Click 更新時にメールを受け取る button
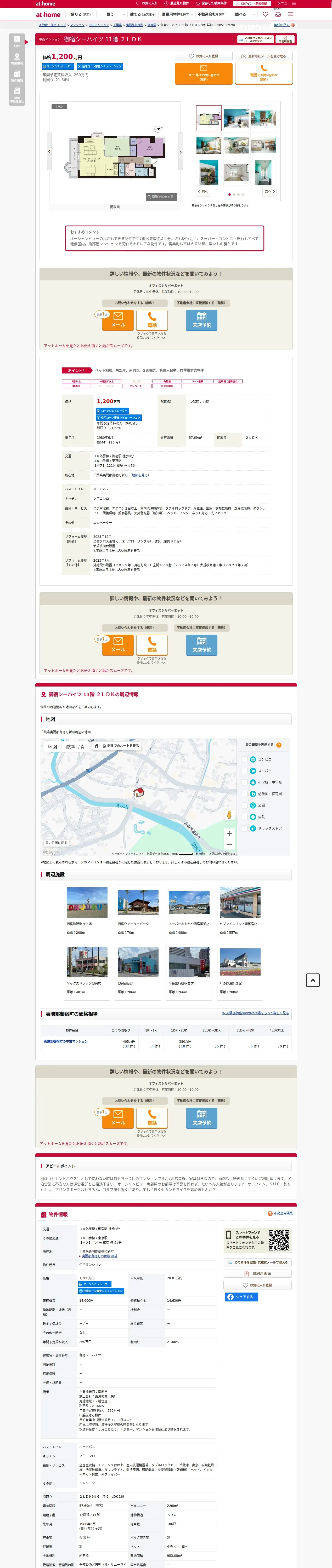The width and height of the screenshot is (332, 1568). pos(263,56)
